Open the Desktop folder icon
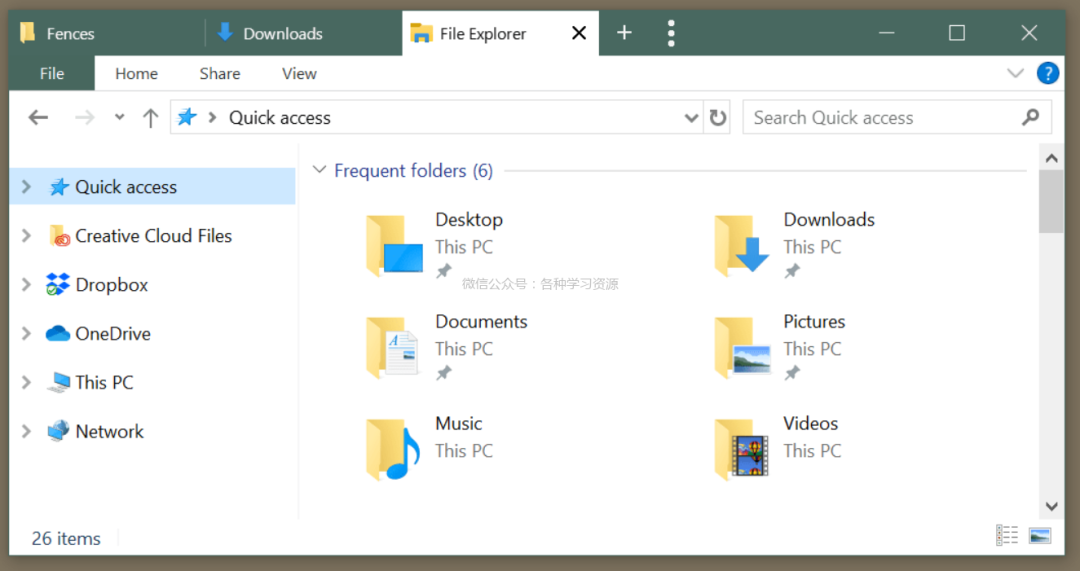 click(x=394, y=246)
